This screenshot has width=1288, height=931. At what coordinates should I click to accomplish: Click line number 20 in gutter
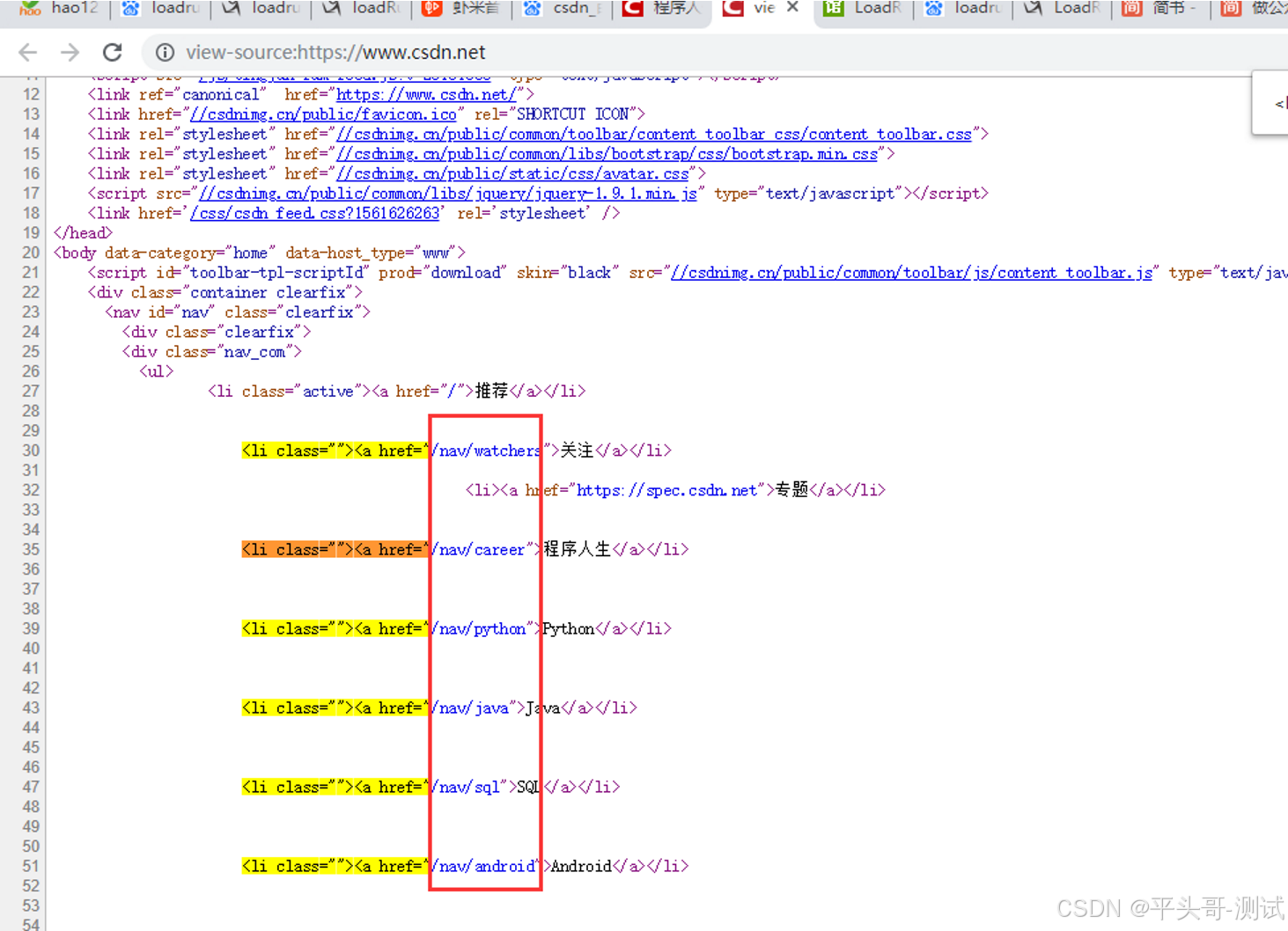[x=31, y=253]
